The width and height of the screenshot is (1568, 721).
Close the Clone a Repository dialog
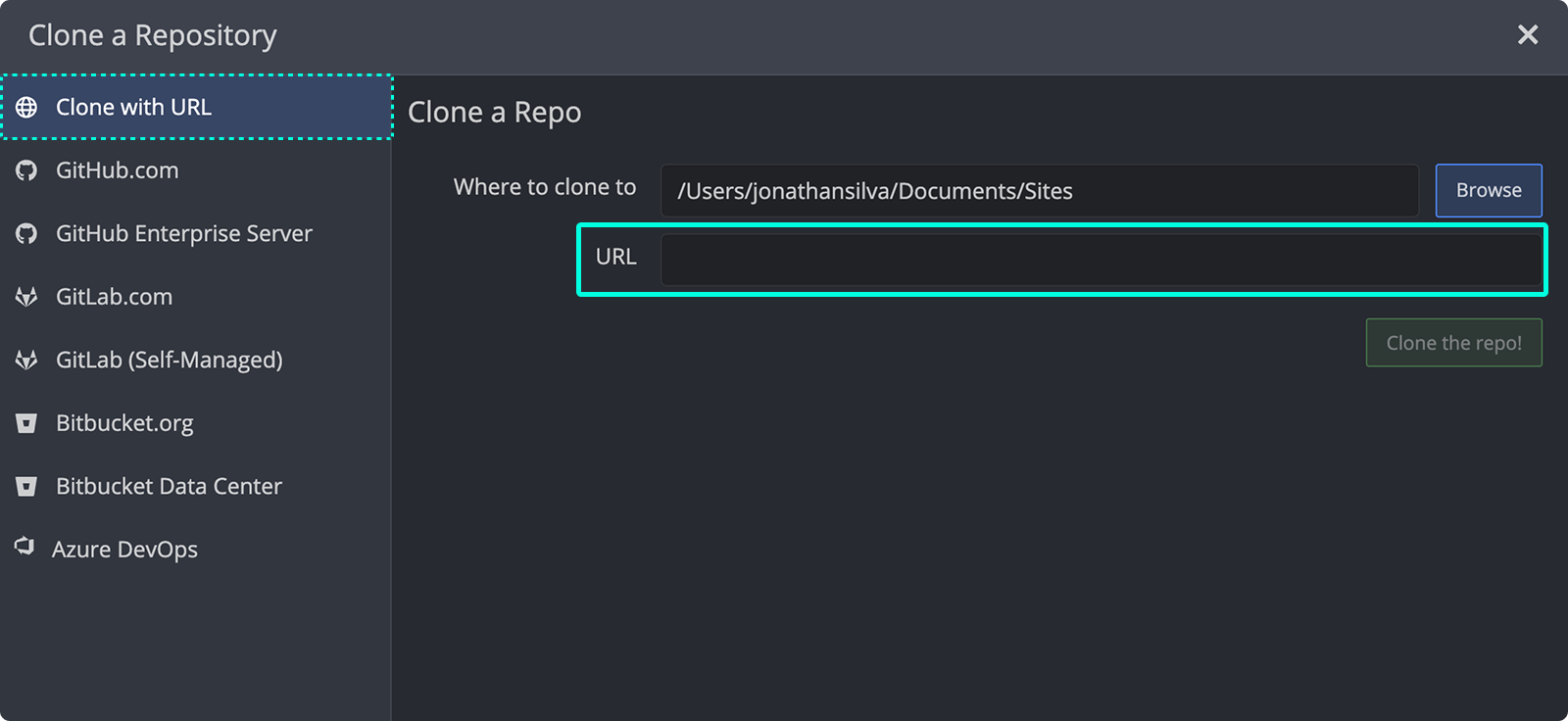click(1527, 34)
